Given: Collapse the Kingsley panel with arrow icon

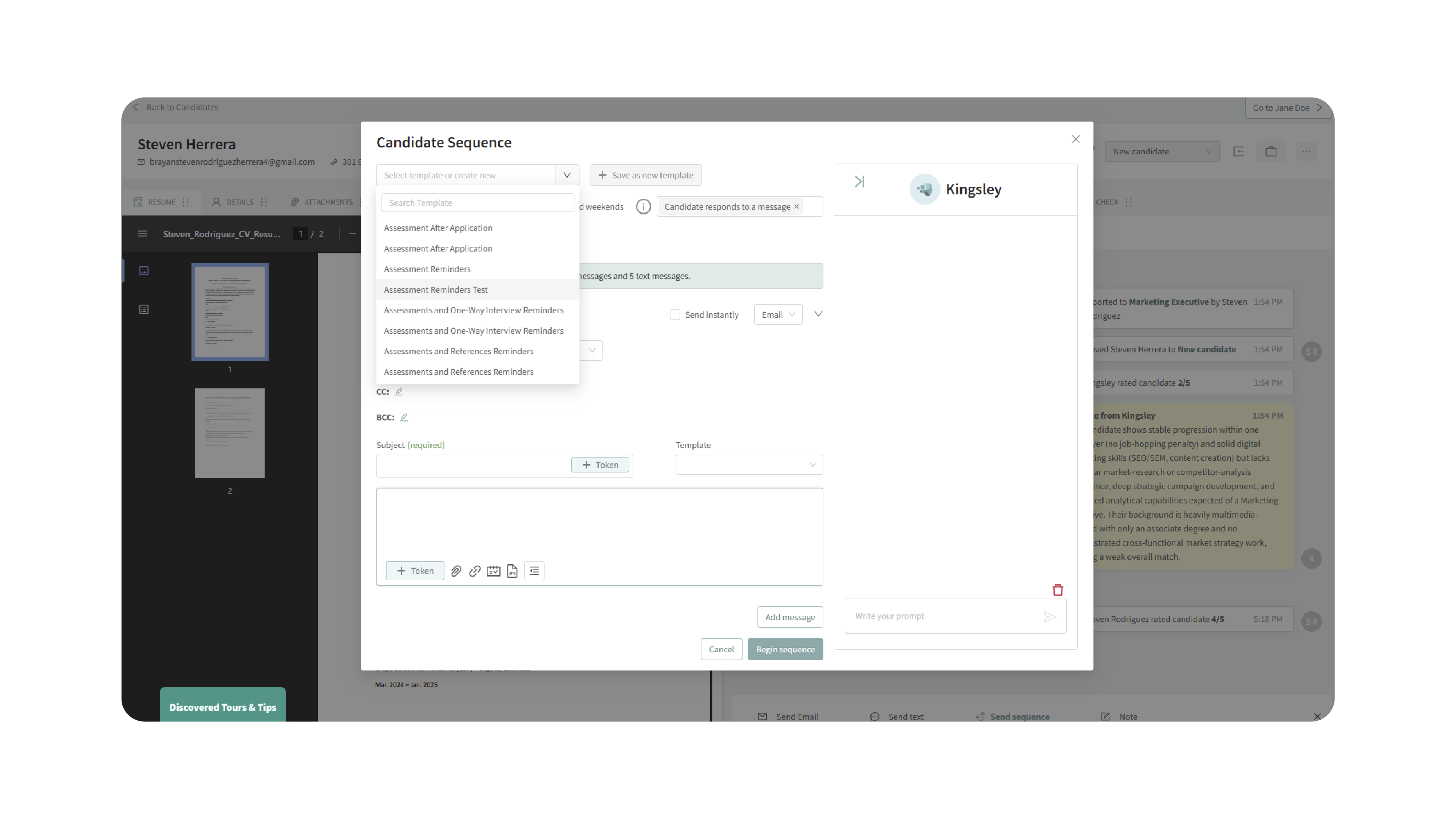Looking at the screenshot, I should click(x=859, y=181).
